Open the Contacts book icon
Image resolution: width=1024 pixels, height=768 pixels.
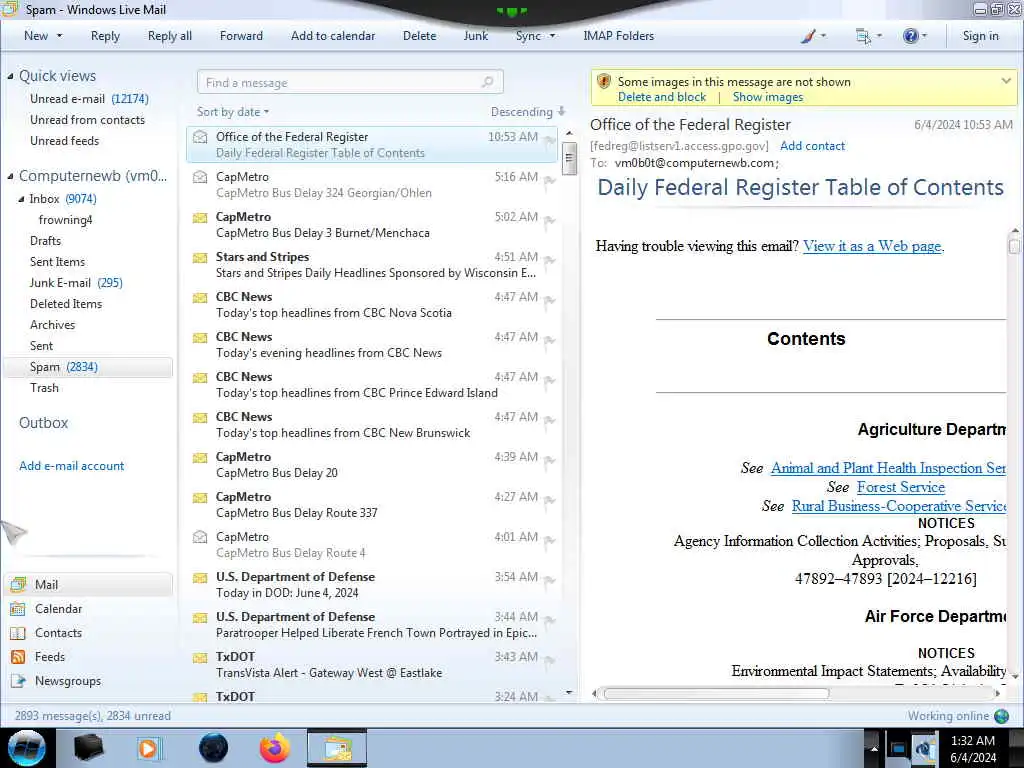(x=18, y=633)
